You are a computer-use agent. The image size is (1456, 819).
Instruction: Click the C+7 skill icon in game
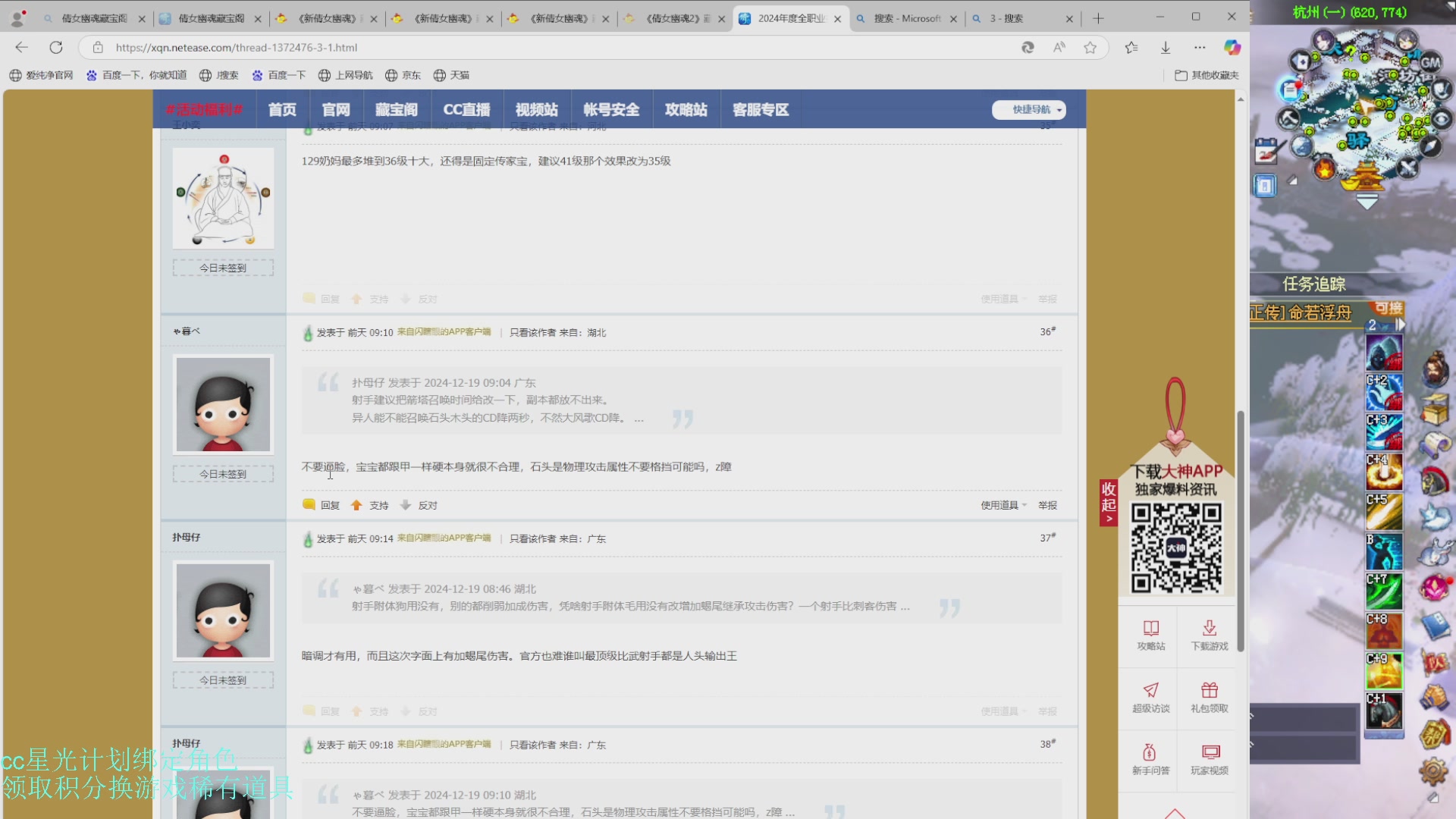pos(1384,591)
